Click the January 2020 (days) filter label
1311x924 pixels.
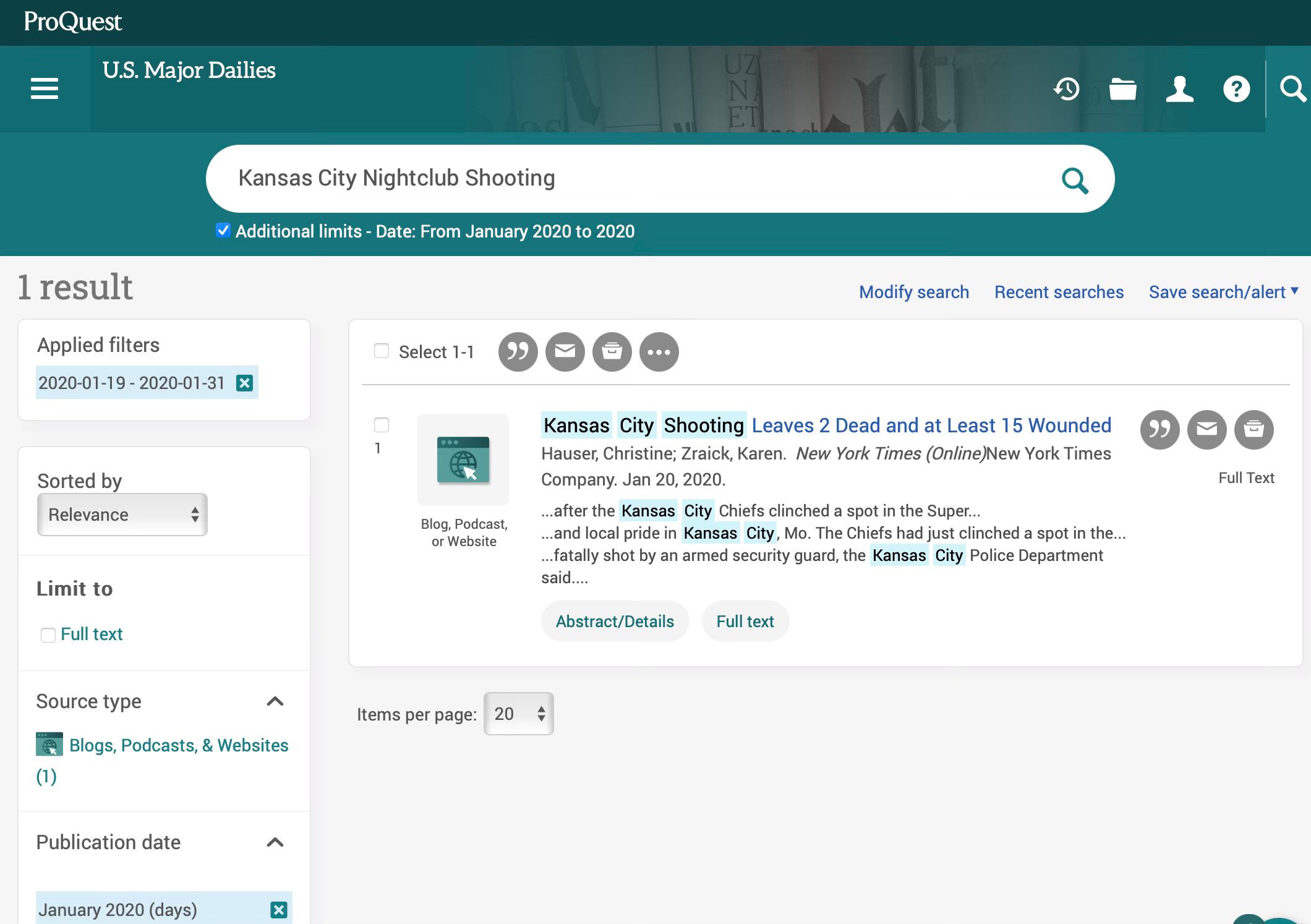117,910
